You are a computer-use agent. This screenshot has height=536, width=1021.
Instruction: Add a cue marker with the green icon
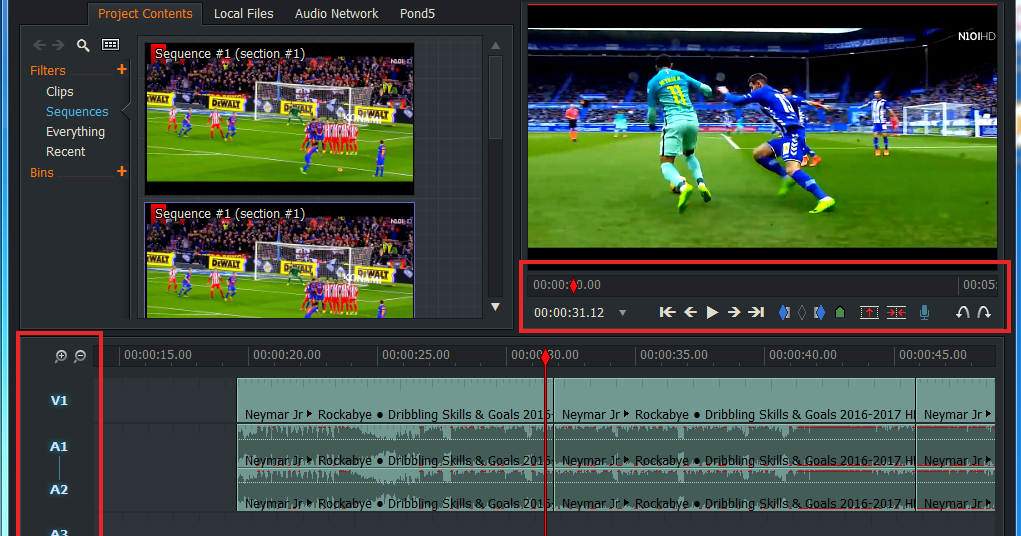coord(840,313)
